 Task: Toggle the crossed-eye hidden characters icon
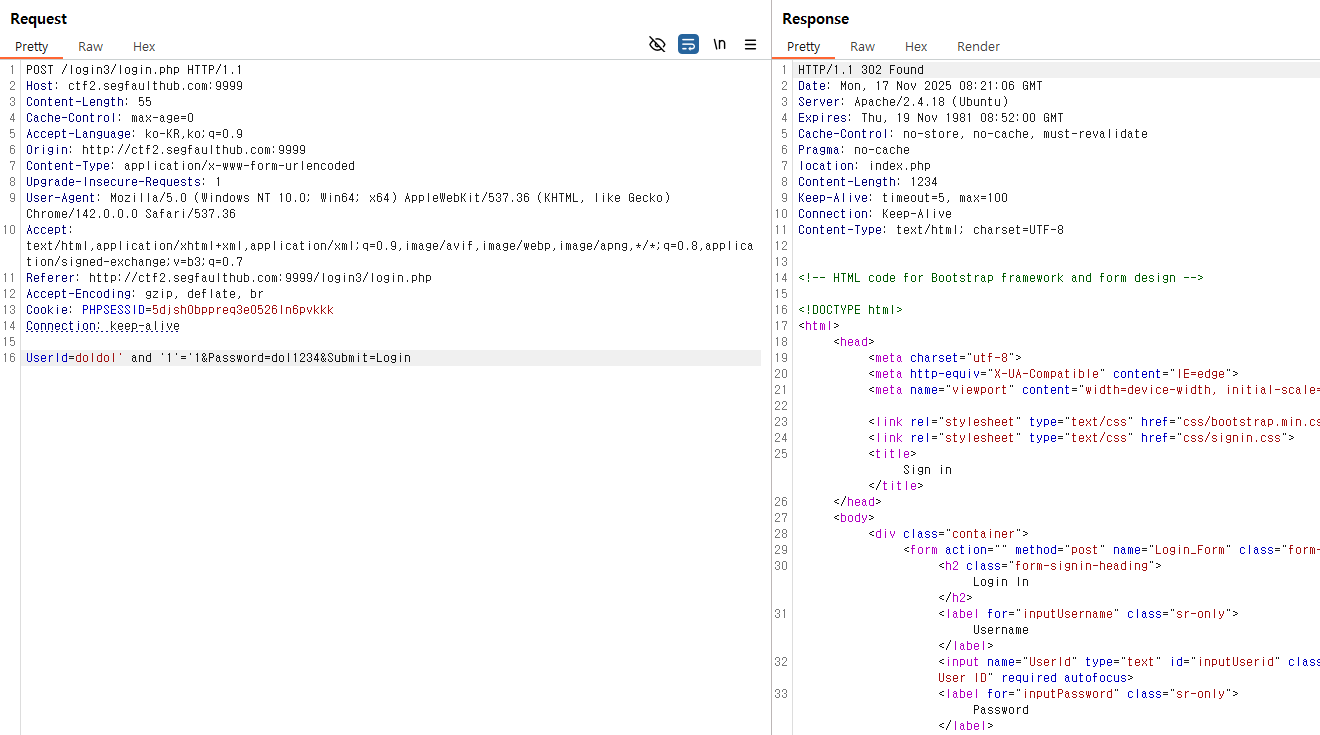pos(657,45)
